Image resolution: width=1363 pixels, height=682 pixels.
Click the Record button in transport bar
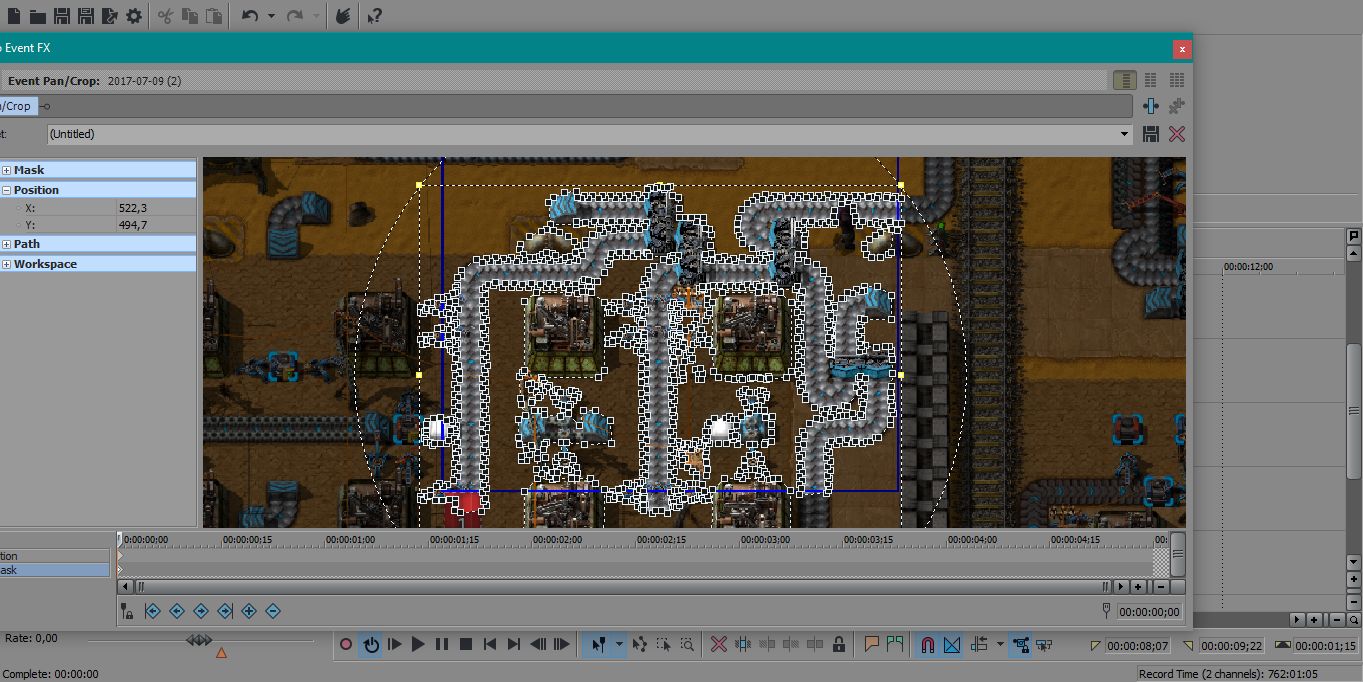pos(346,645)
